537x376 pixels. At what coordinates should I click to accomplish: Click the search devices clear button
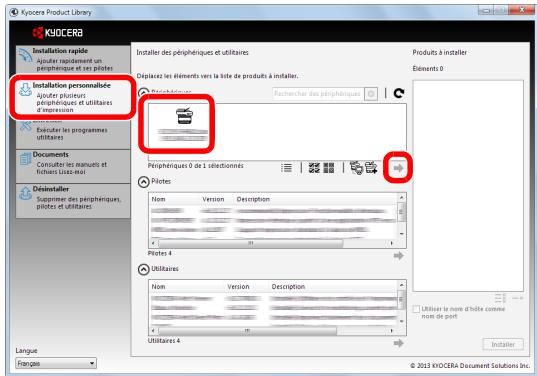tap(371, 93)
